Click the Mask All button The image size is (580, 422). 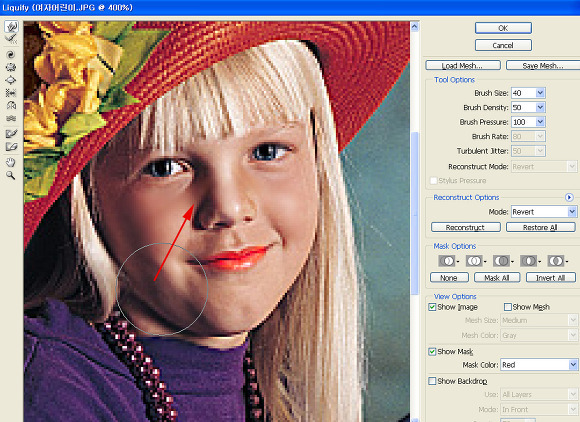point(497,277)
